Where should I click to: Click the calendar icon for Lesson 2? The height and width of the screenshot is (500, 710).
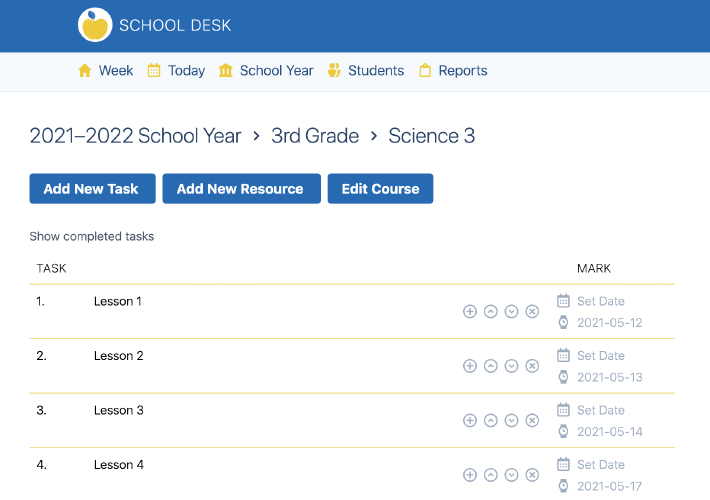click(x=563, y=355)
